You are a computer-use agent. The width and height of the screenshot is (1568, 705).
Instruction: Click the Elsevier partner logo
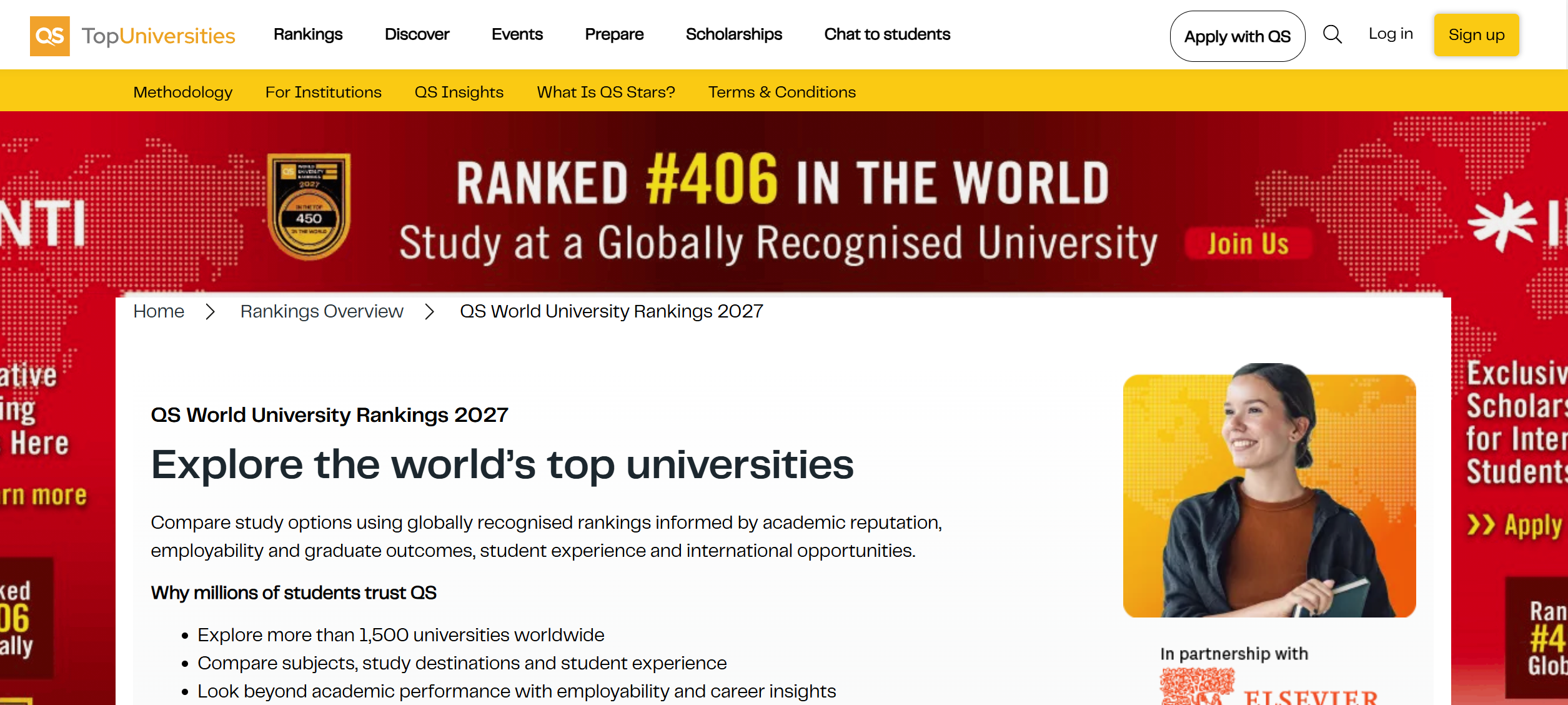pyautogui.click(x=1269, y=687)
